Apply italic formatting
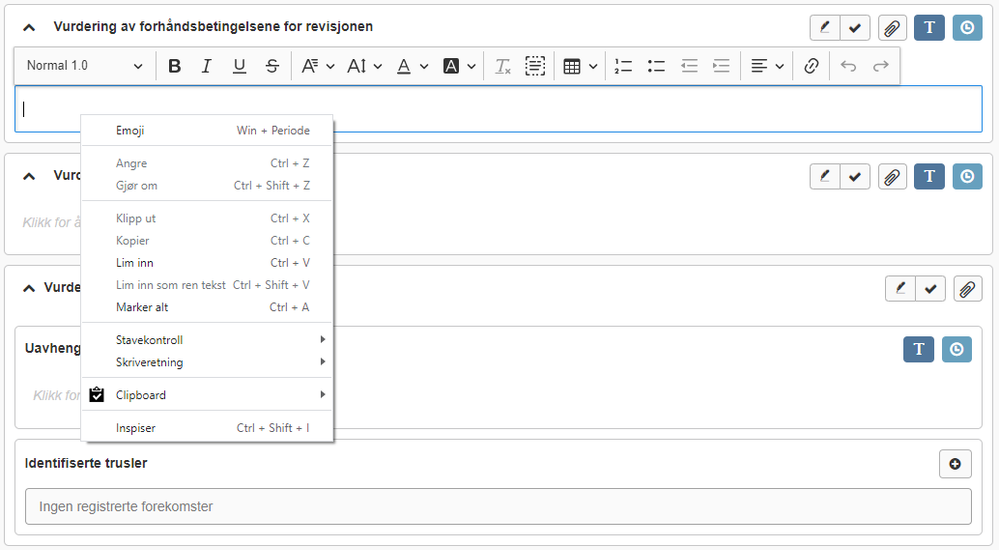The height and width of the screenshot is (550, 999). coord(207,66)
